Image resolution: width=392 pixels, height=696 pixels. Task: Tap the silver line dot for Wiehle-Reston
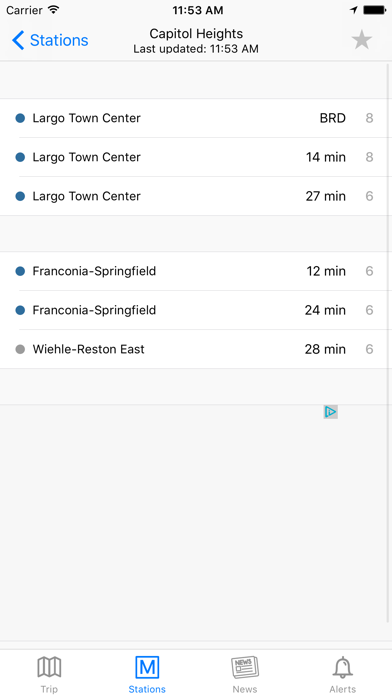pos(20,349)
